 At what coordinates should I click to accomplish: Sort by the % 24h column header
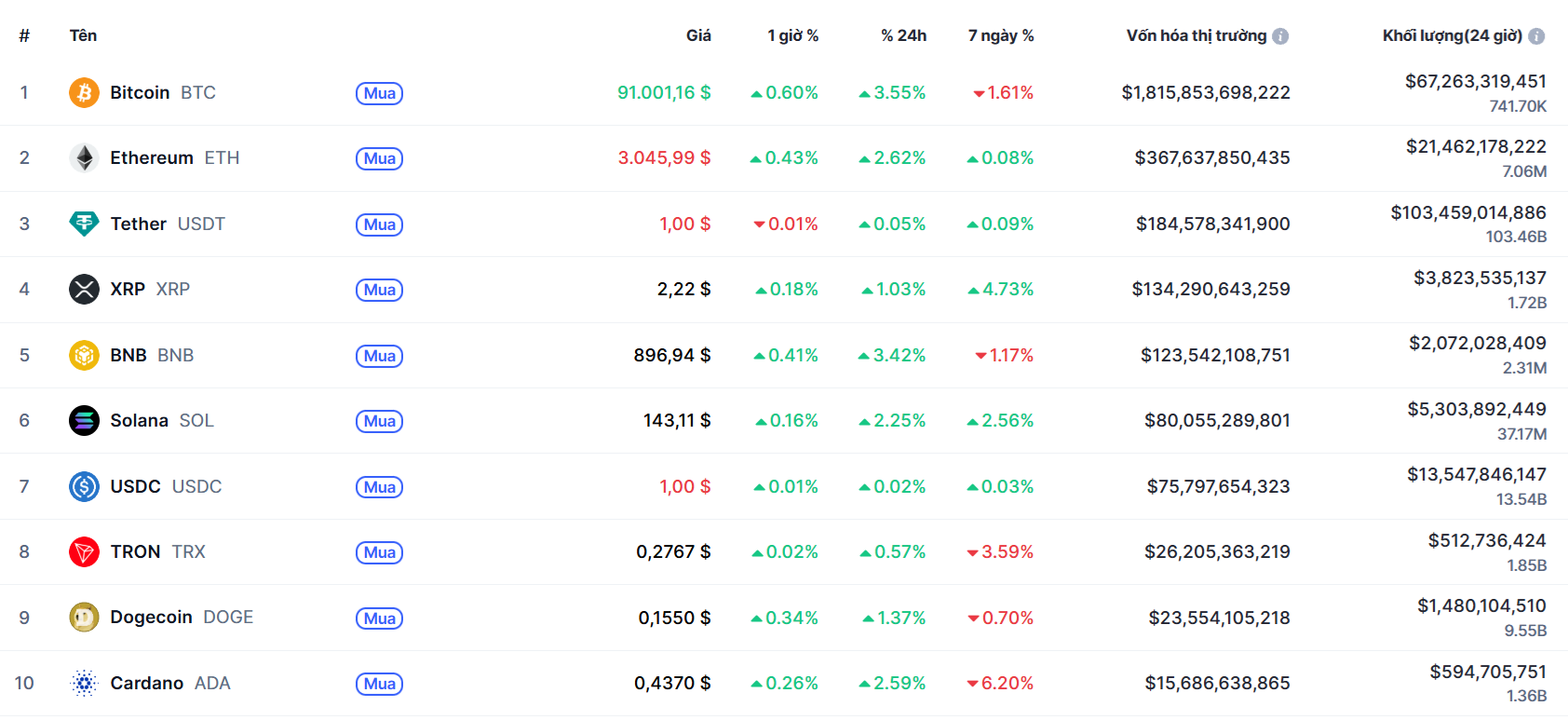click(x=903, y=36)
